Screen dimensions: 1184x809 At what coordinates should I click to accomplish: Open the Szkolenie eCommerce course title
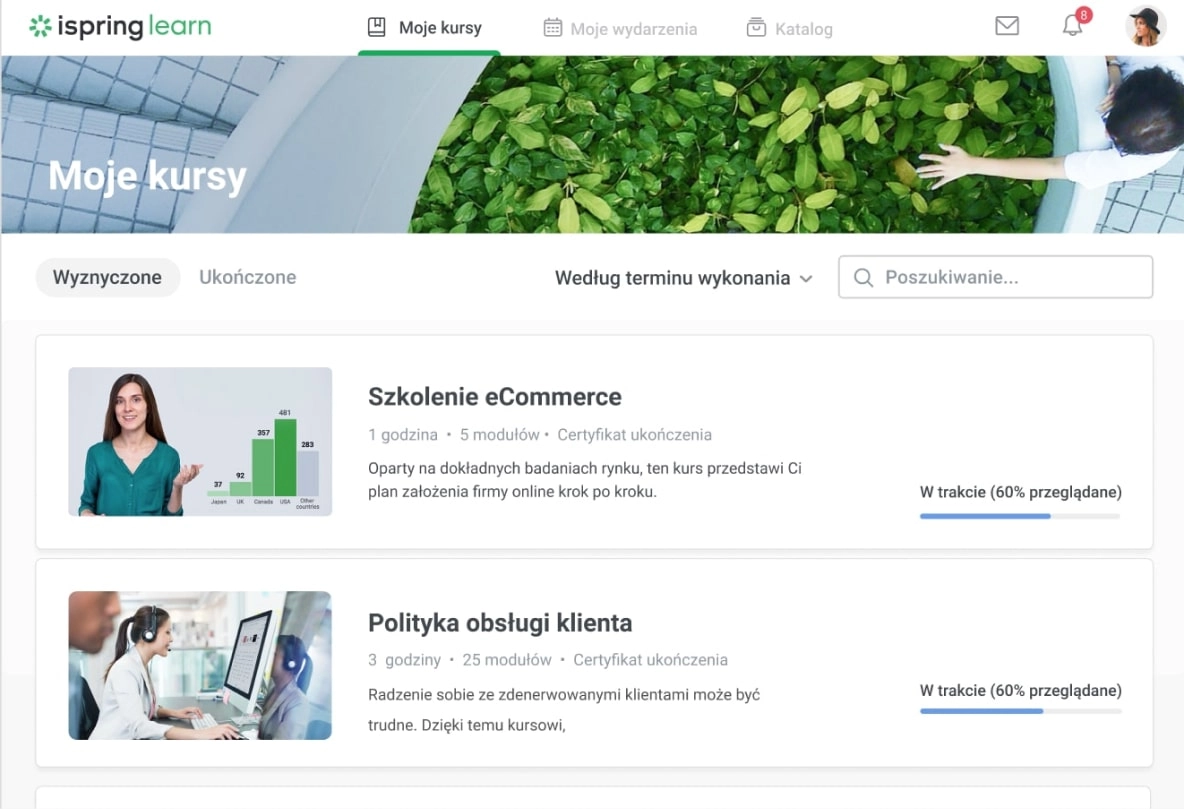pos(495,397)
